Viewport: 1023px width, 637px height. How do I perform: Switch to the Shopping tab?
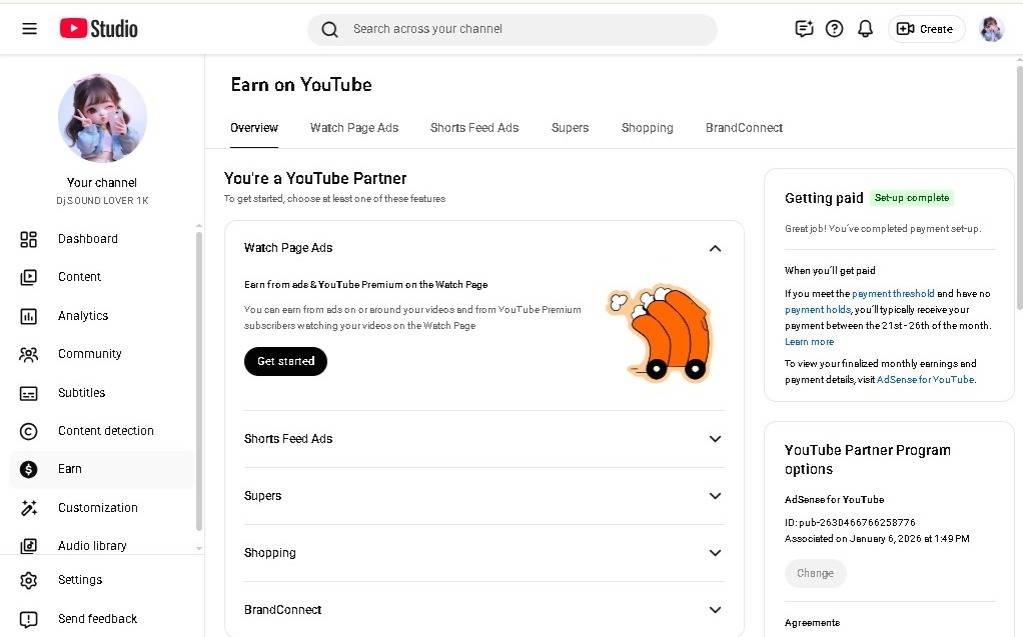point(647,128)
